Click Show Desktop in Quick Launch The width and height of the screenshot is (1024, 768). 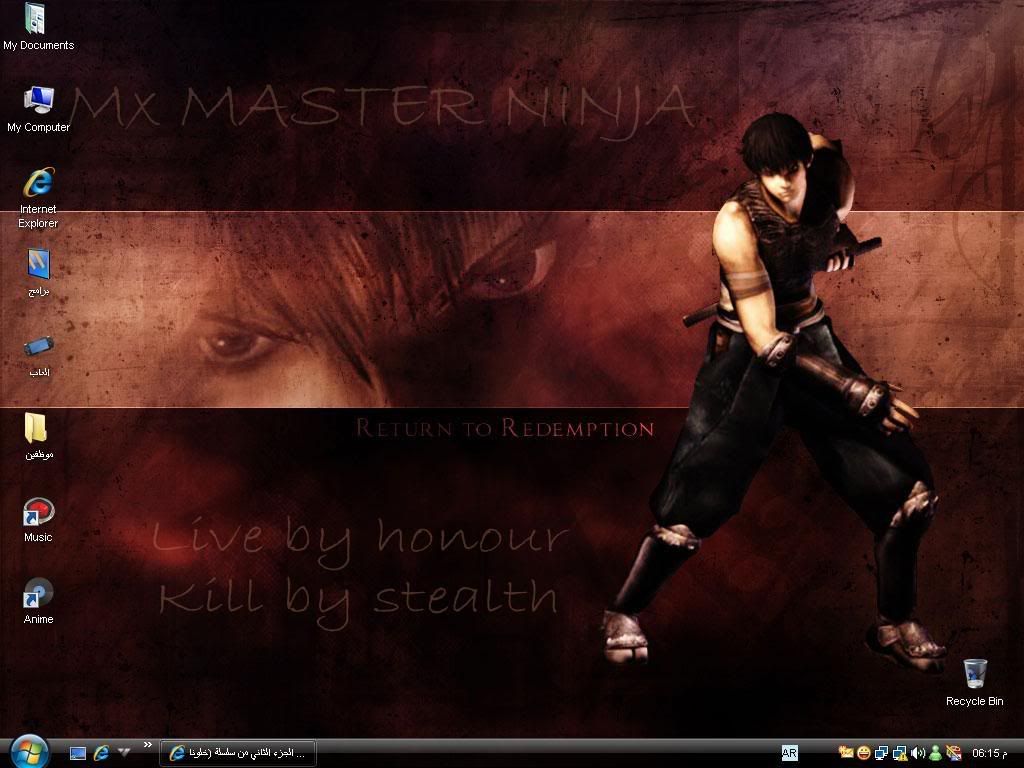pyautogui.click(x=78, y=753)
